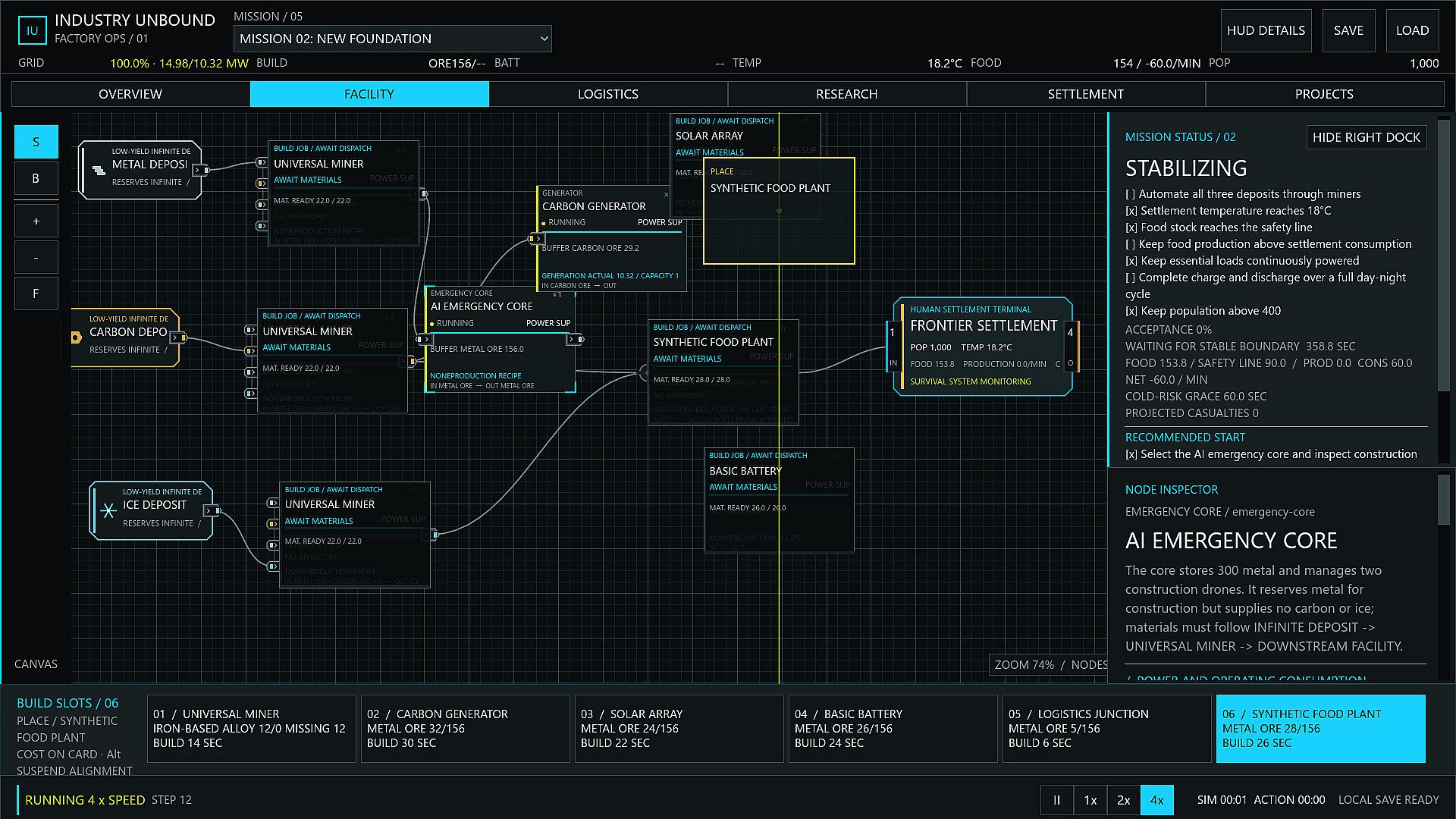
Task: Click the Frontier Settlement node title
Action: pyautogui.click(x=984, y=326)
